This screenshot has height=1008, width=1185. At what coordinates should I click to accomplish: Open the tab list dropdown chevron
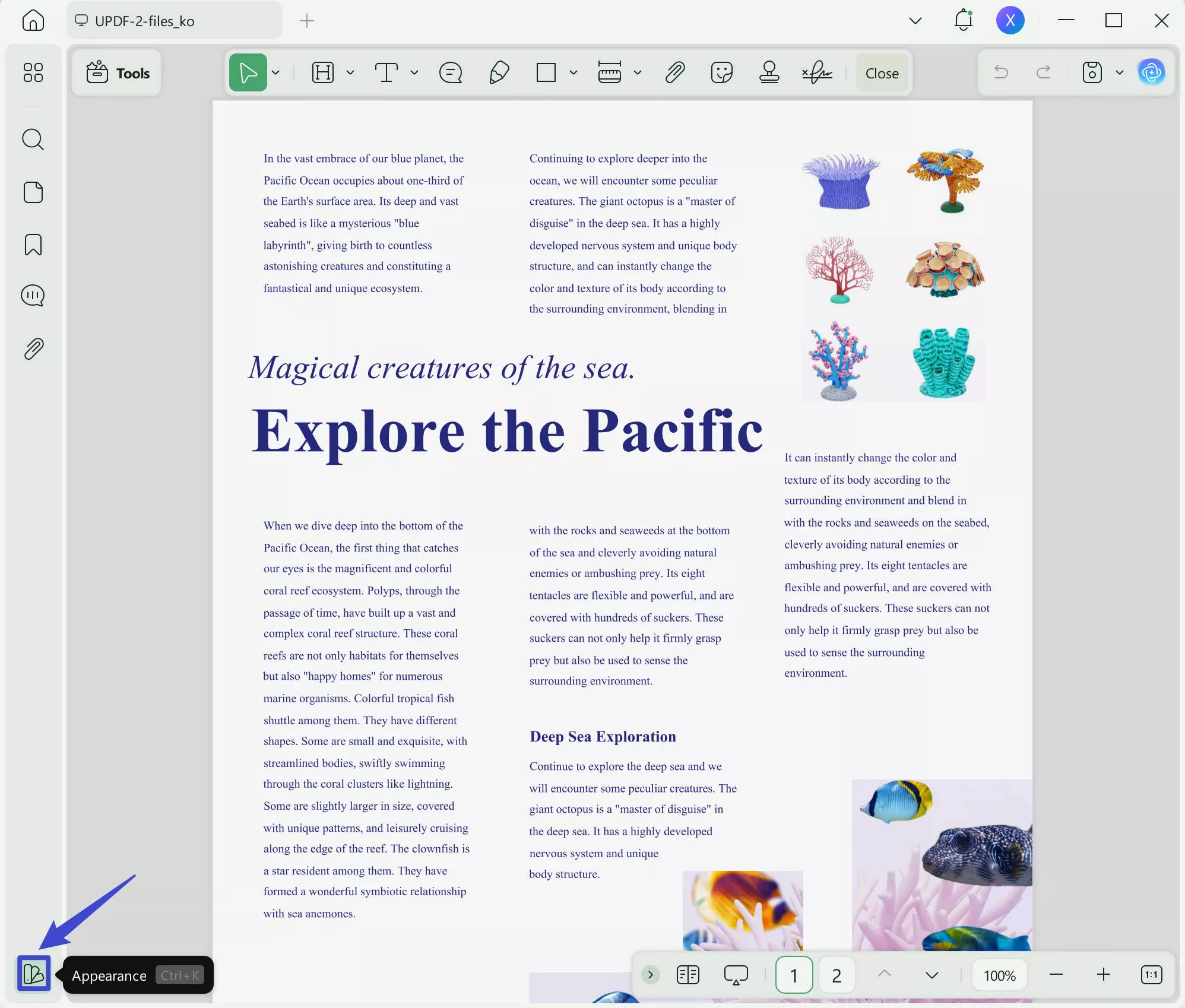(x=915, y=21)
